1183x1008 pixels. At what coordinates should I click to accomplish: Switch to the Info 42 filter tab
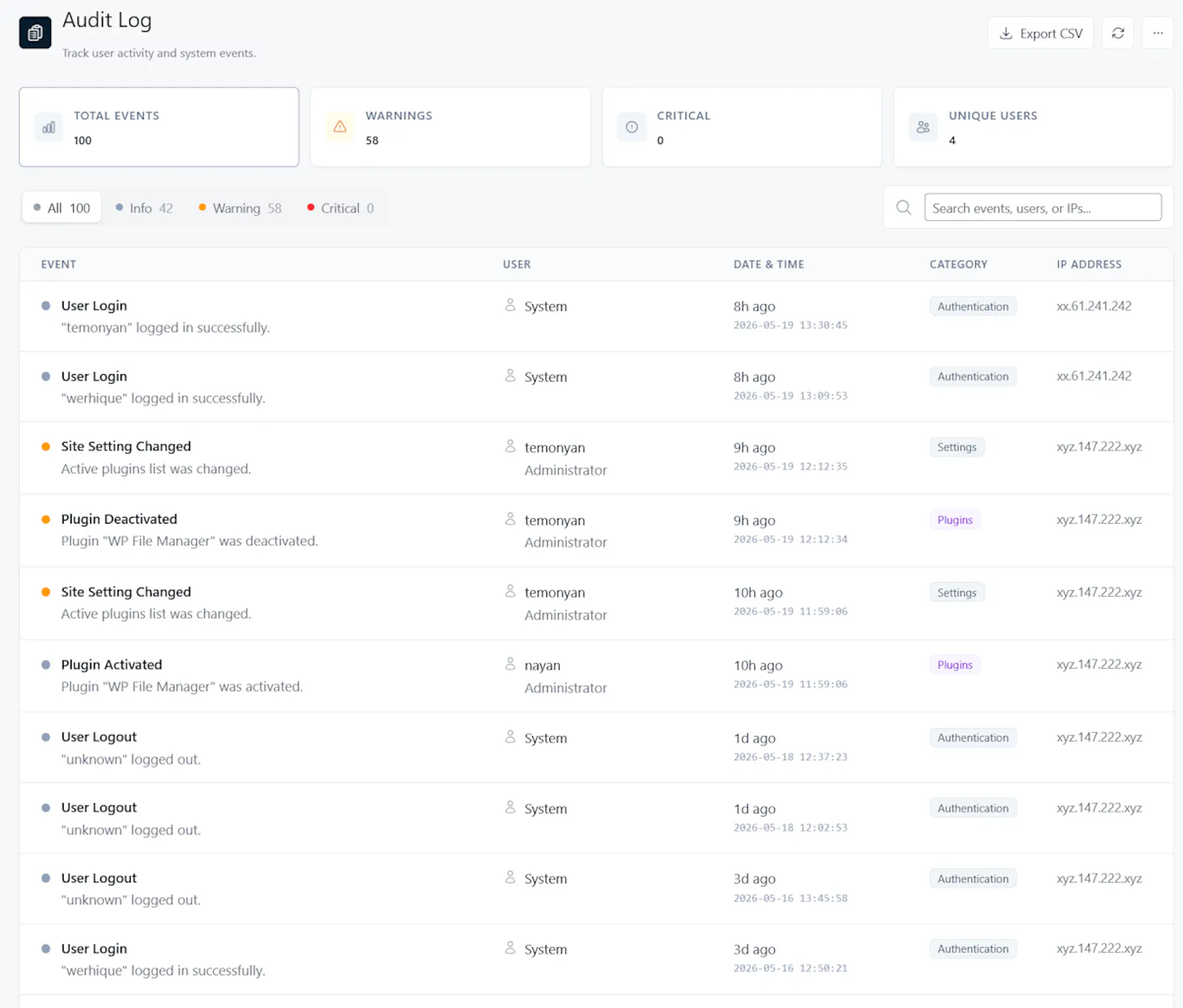click(144, 208)
